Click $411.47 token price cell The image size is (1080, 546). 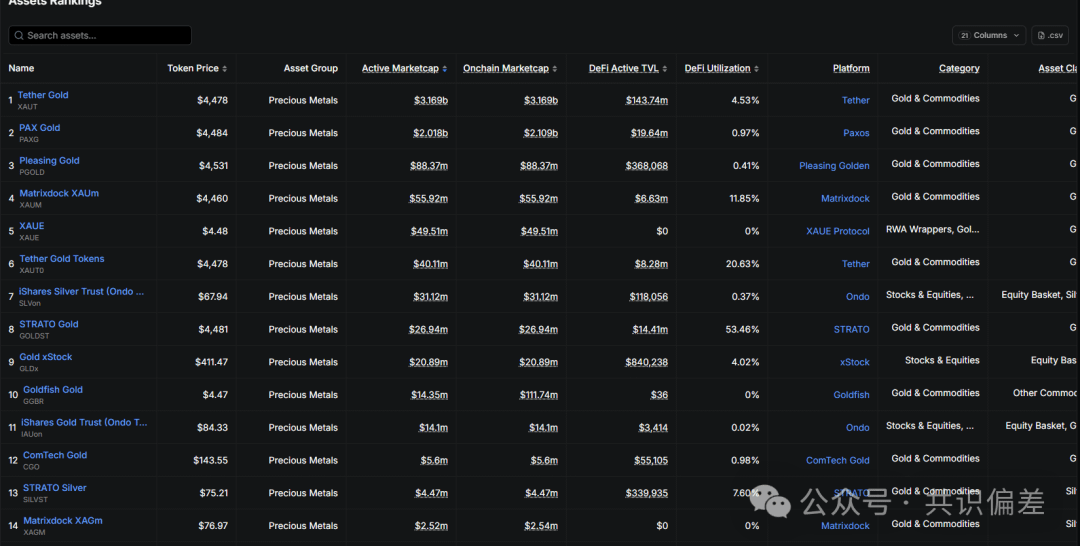(211, 362)
